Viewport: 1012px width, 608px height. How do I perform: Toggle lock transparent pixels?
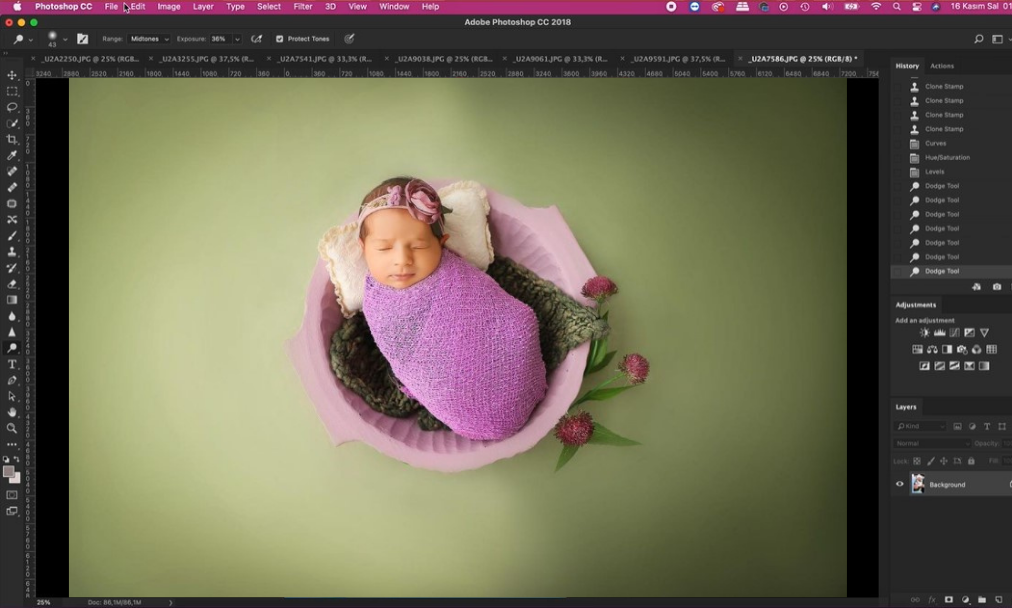[916, 461]
